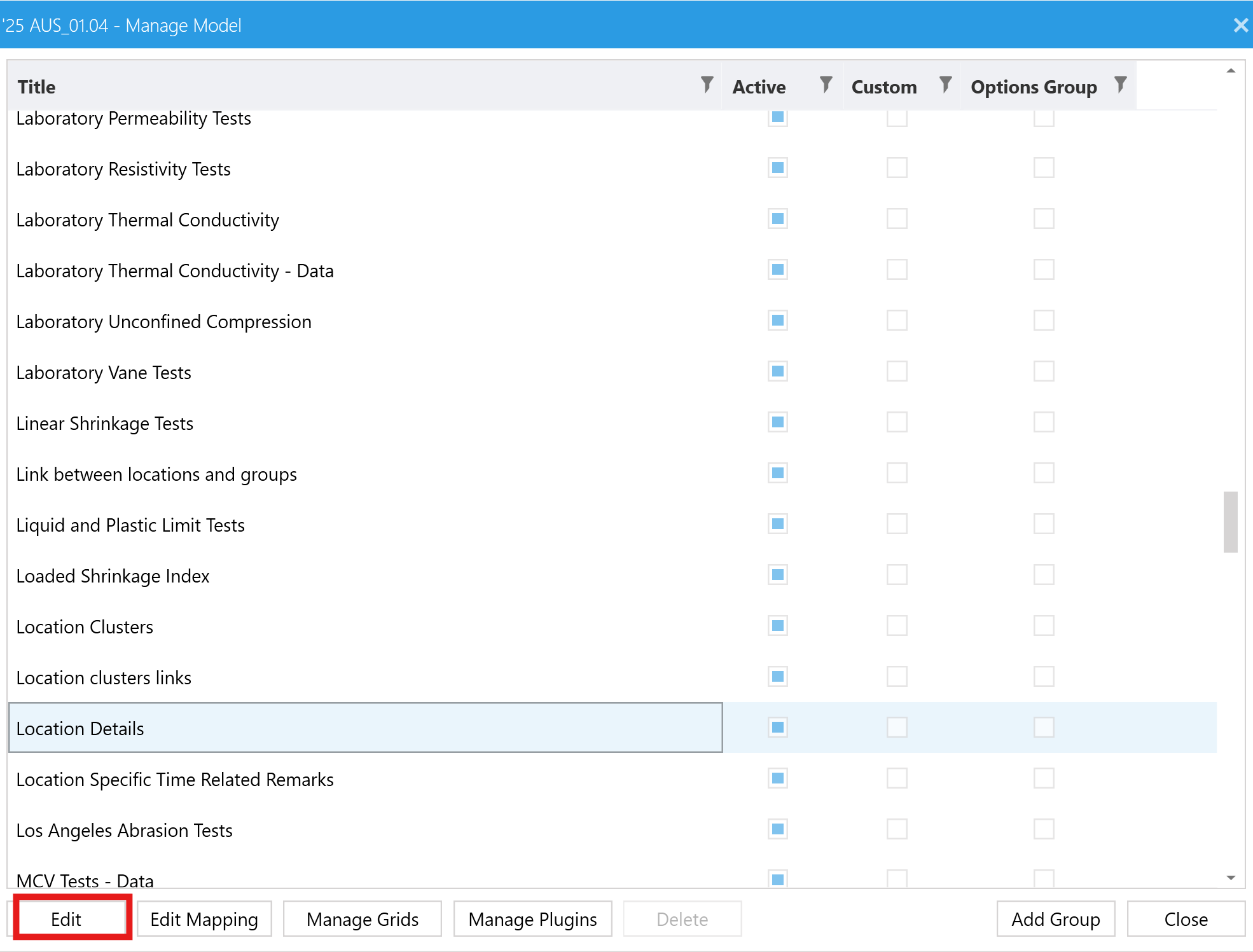Click the Options Group column header
Screen dimensions: 1253x952
tap(1033, 86)
